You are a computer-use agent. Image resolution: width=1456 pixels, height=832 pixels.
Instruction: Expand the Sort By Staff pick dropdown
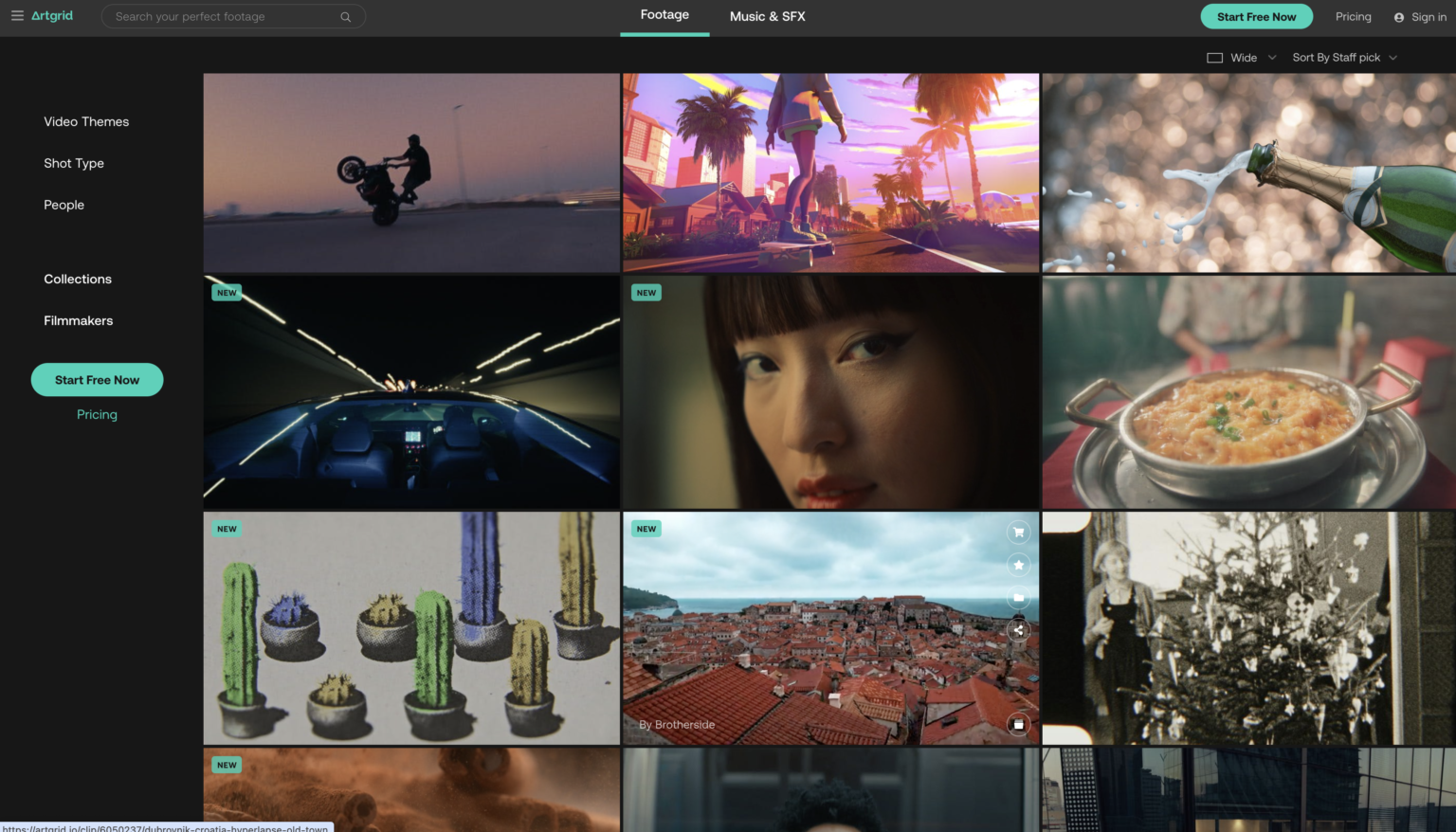click(x=1343, y=57)
